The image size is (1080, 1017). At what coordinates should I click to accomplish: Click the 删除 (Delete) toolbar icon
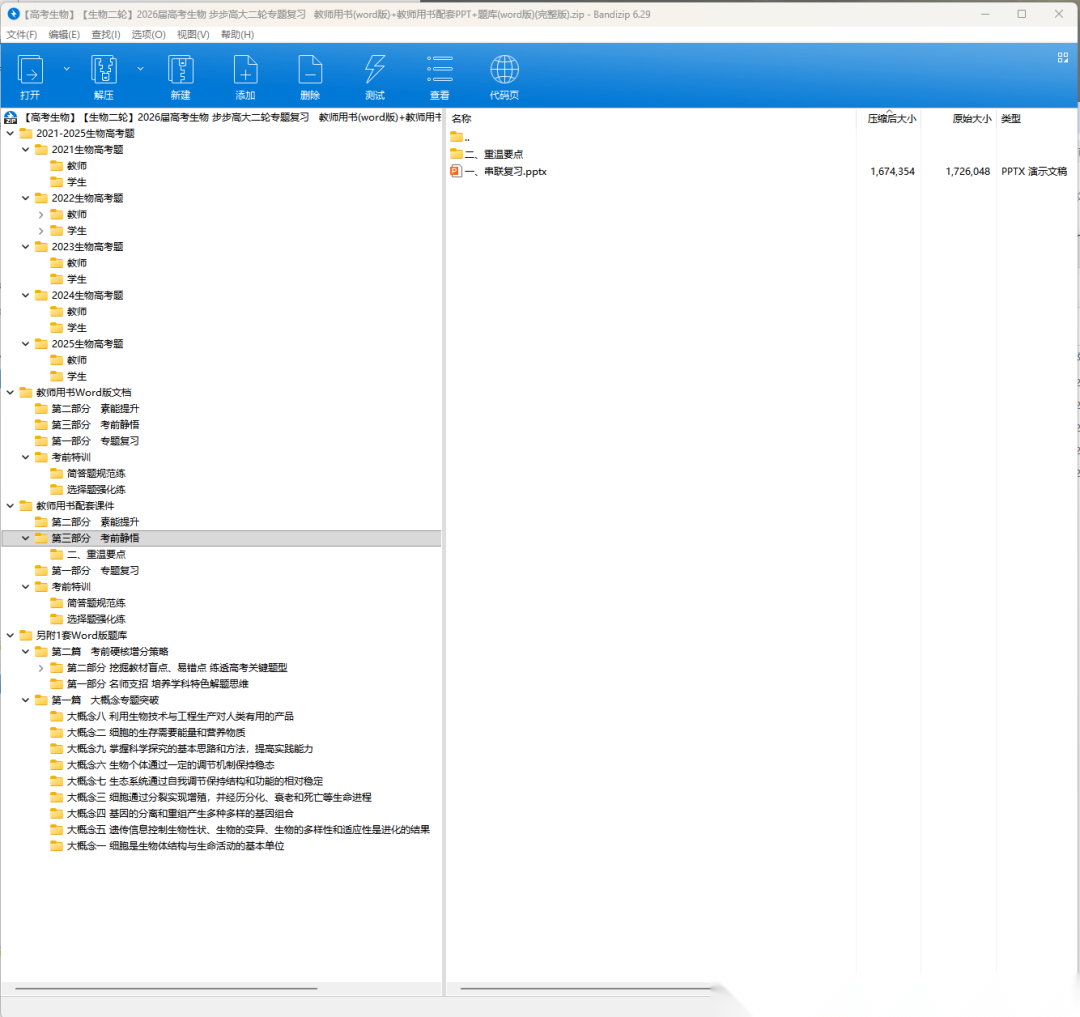pyautogui.click(x=310, y=71)
